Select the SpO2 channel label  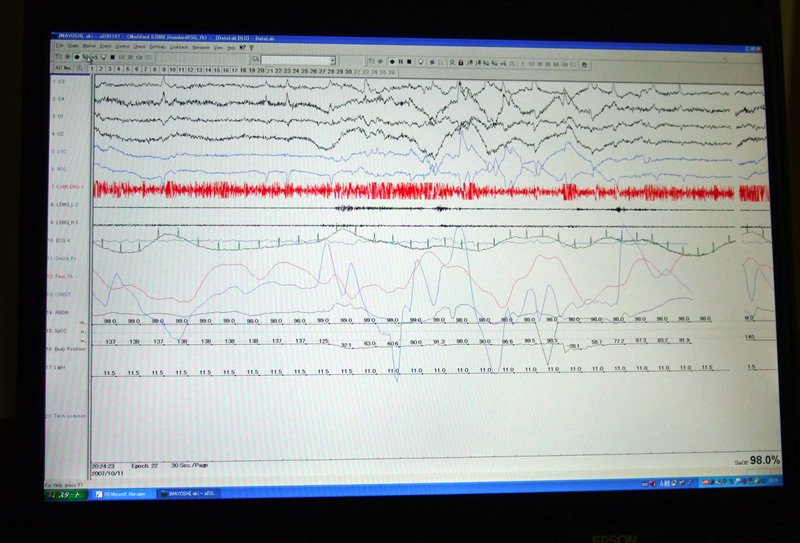pos(61,330)
